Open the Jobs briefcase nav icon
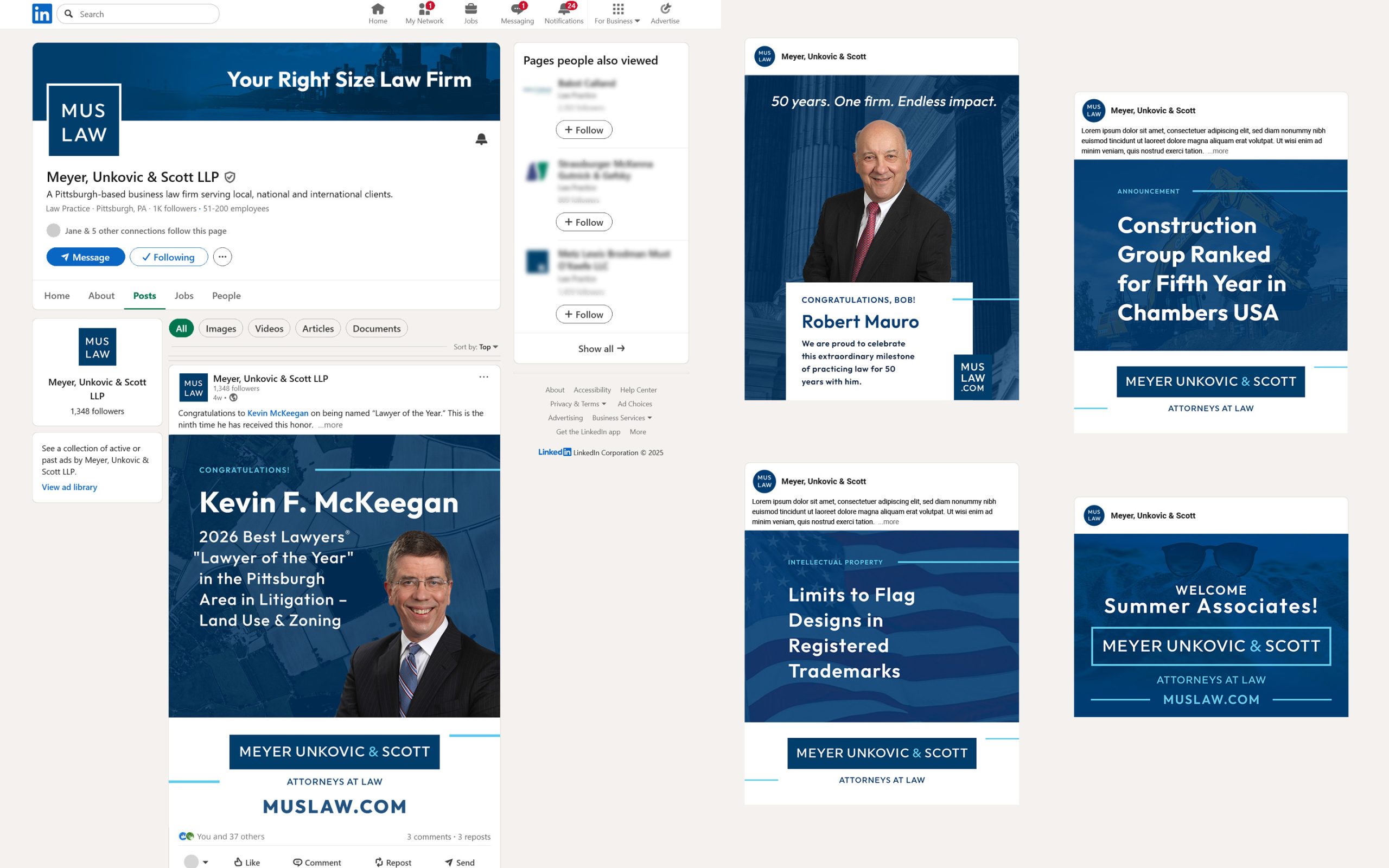1389x868 pixels. pyautogui.click(x=470, y=14)
